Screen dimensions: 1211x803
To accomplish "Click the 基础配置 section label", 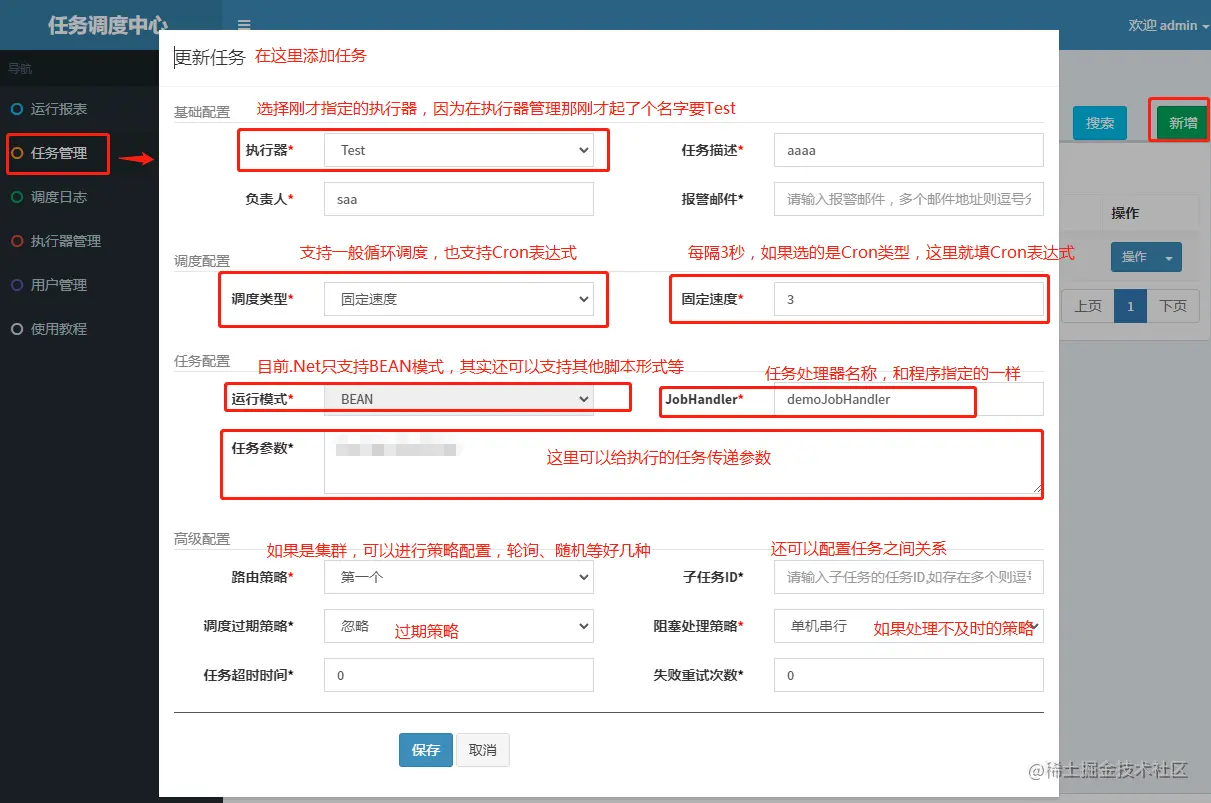I will [x=202, y=112].
